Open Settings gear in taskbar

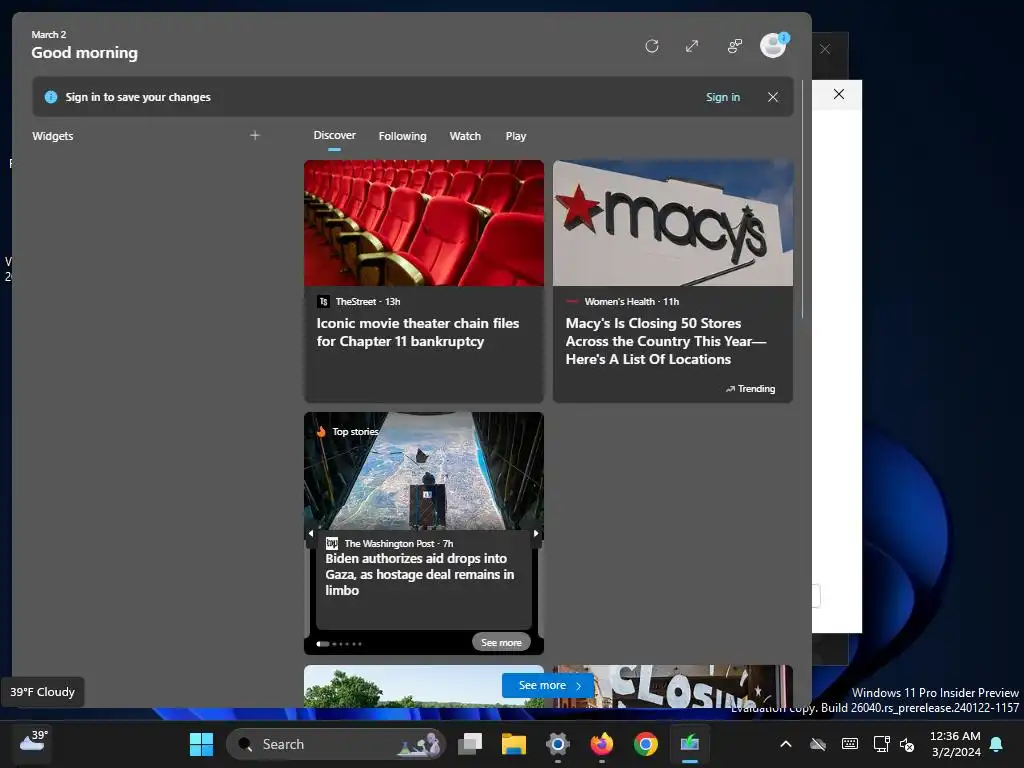[558, 744]
